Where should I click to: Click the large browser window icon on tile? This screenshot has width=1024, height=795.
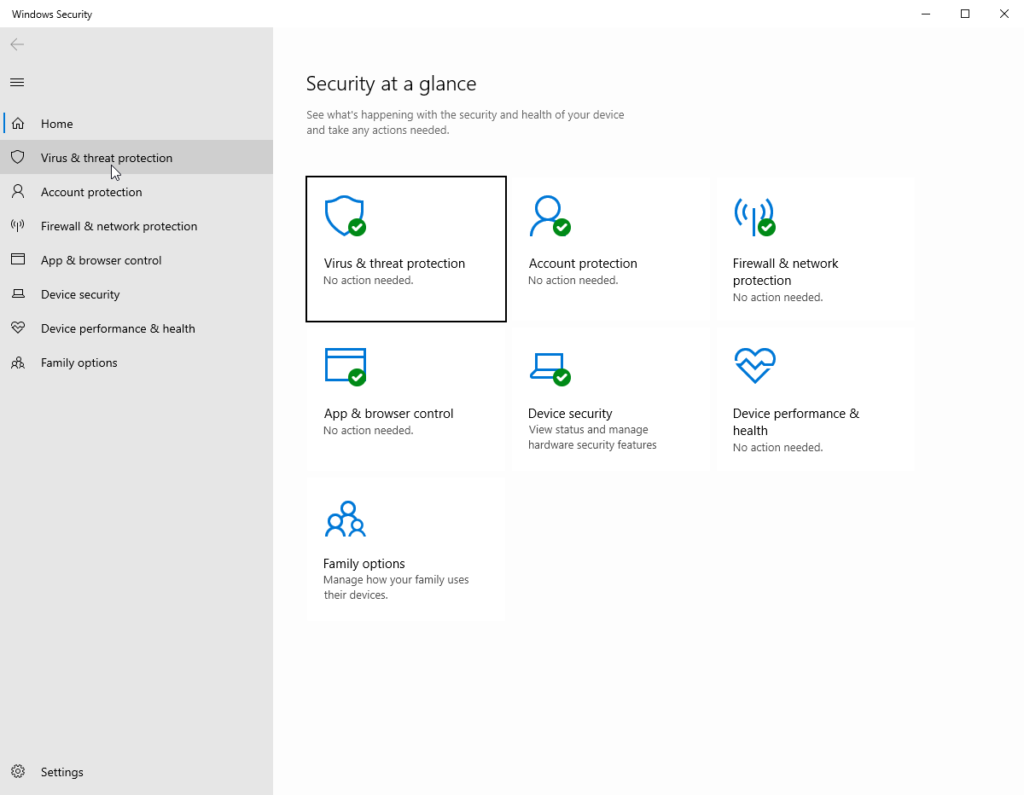(345, 366)
